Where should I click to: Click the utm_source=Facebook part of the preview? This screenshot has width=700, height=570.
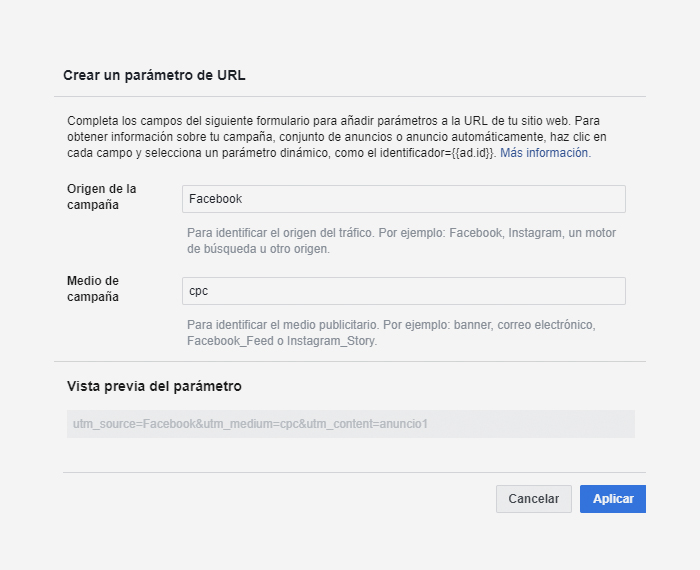click(133, 424)
